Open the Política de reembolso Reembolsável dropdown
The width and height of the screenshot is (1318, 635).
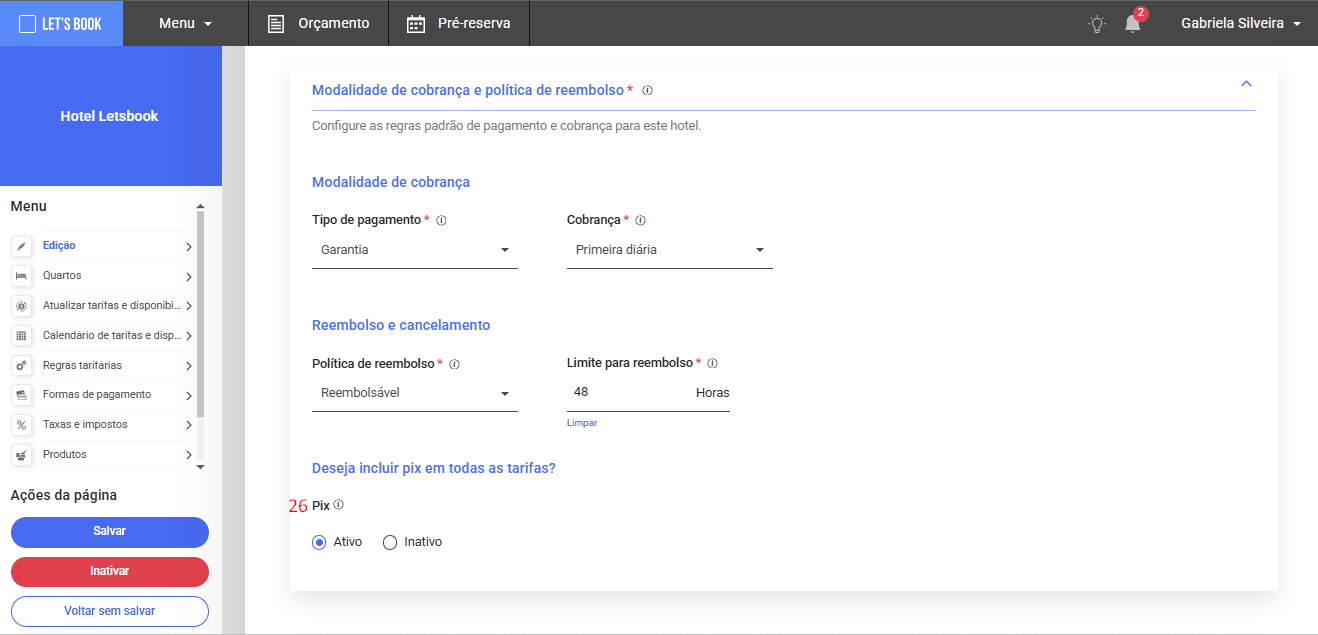[415, 393]
